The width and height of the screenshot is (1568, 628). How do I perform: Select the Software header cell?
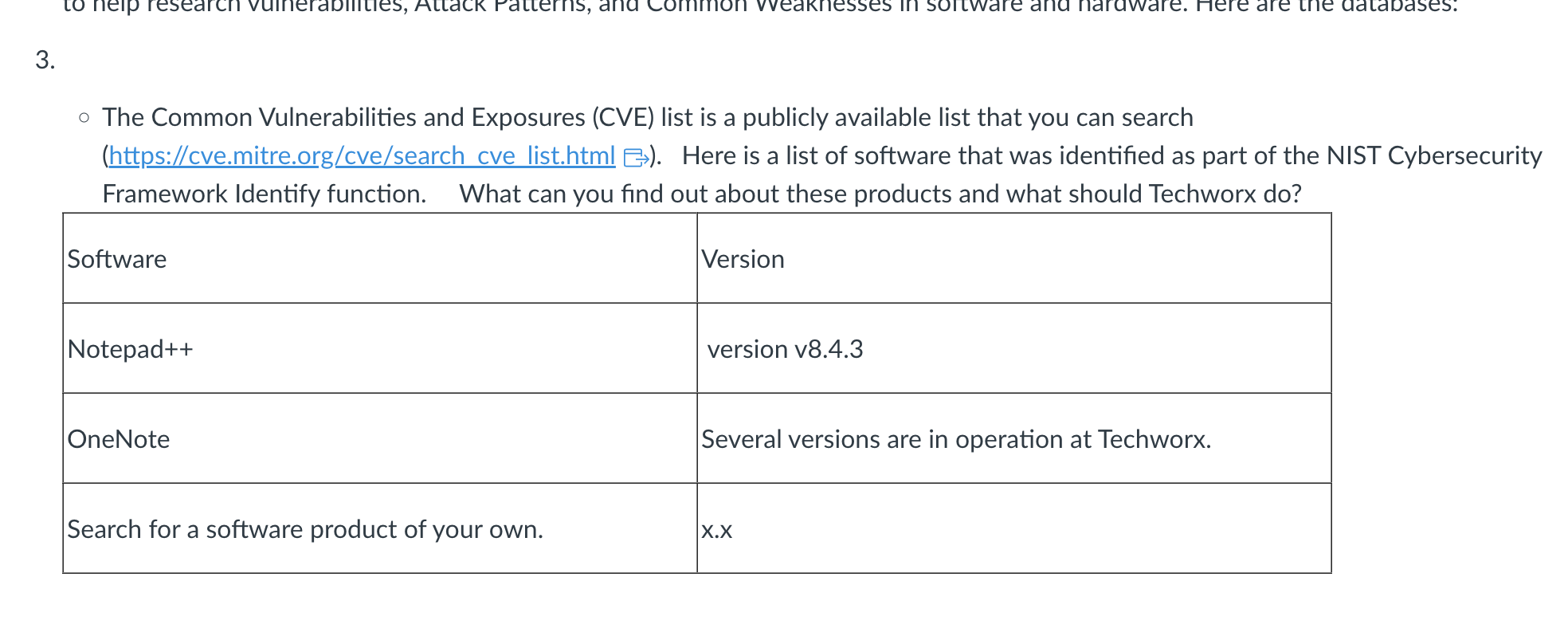[380, 258]
